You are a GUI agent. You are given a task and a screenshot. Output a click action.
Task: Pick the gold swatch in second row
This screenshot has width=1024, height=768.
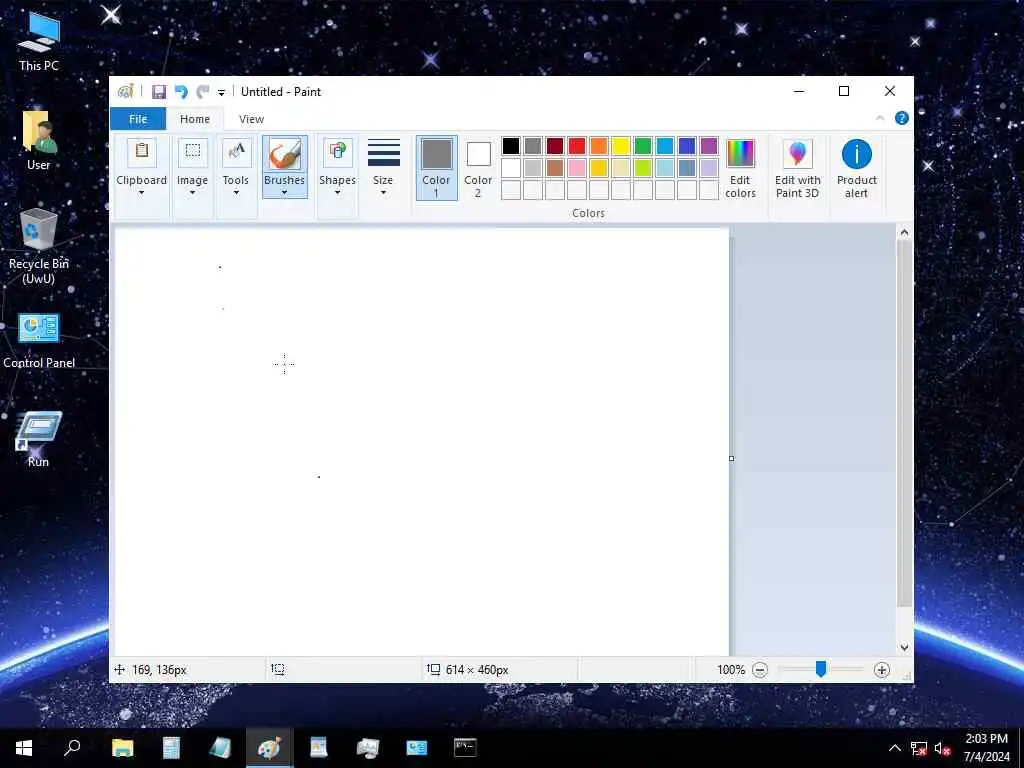click(599, 168)
